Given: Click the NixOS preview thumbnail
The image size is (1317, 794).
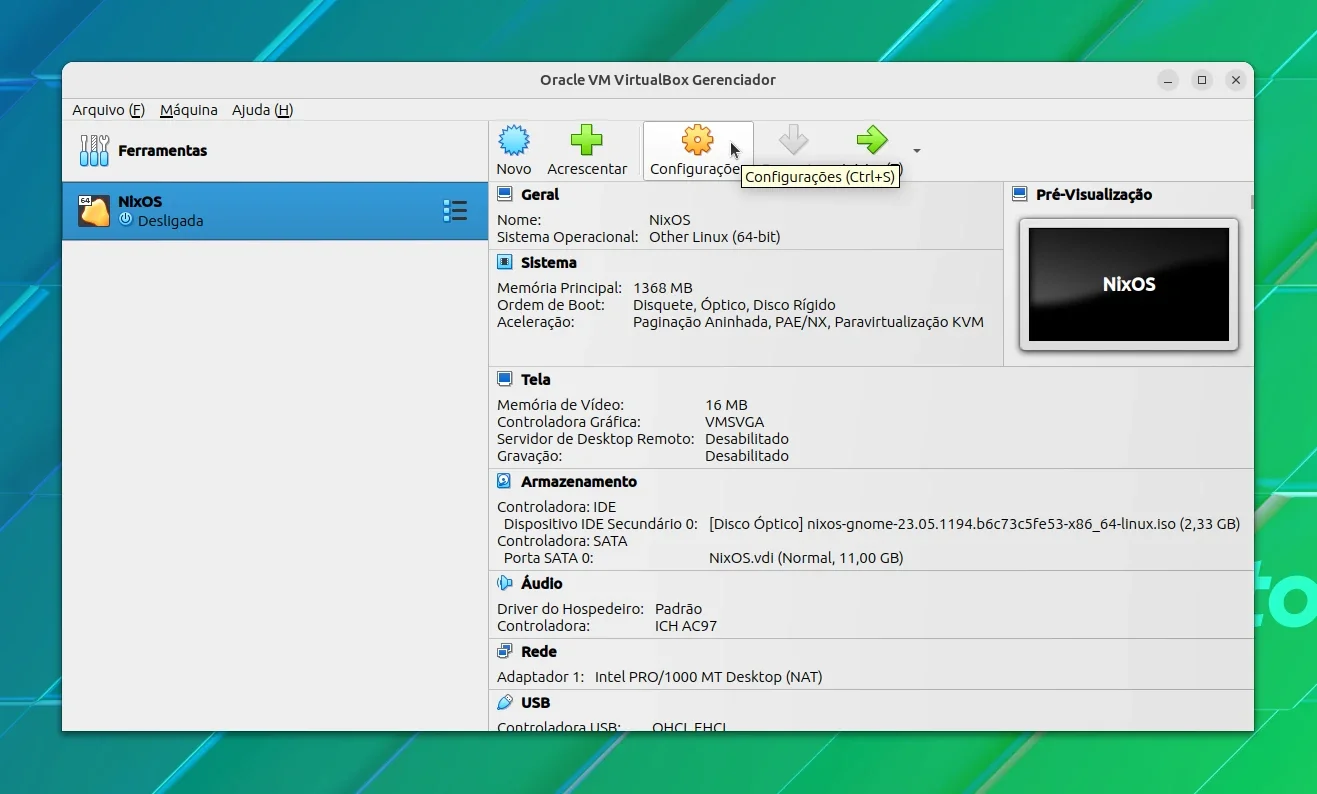Looking at the screenshot, I should pos(1129,284).
